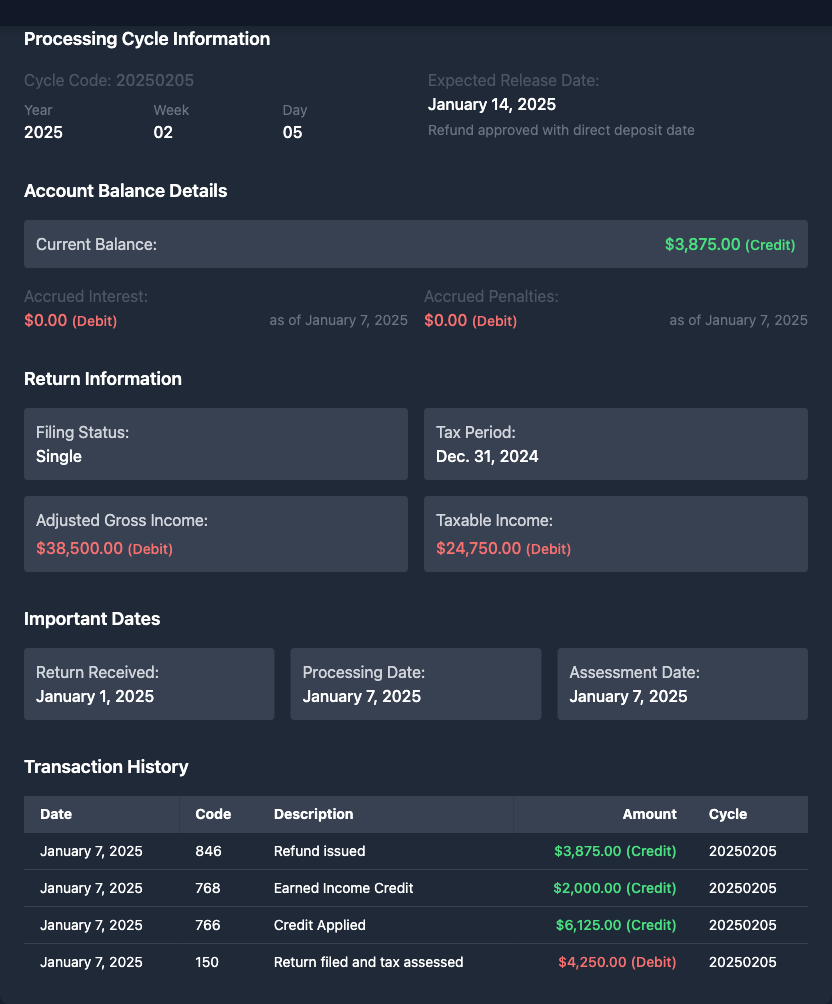Click the Credit Applied transaction row

[x=415, y=925]
